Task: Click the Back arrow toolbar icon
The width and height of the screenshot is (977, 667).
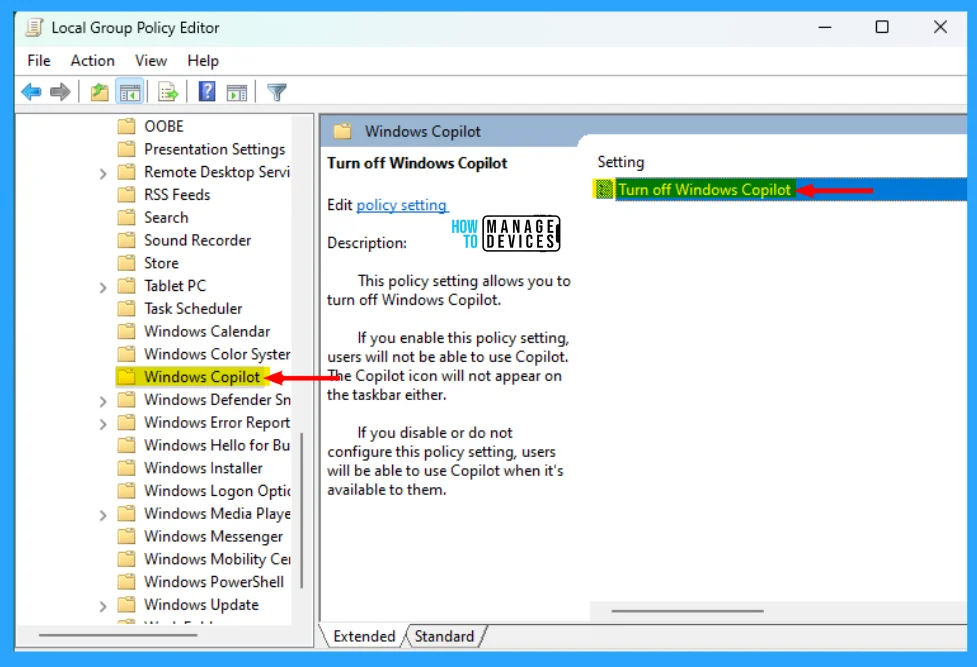Action: (31, 92)
